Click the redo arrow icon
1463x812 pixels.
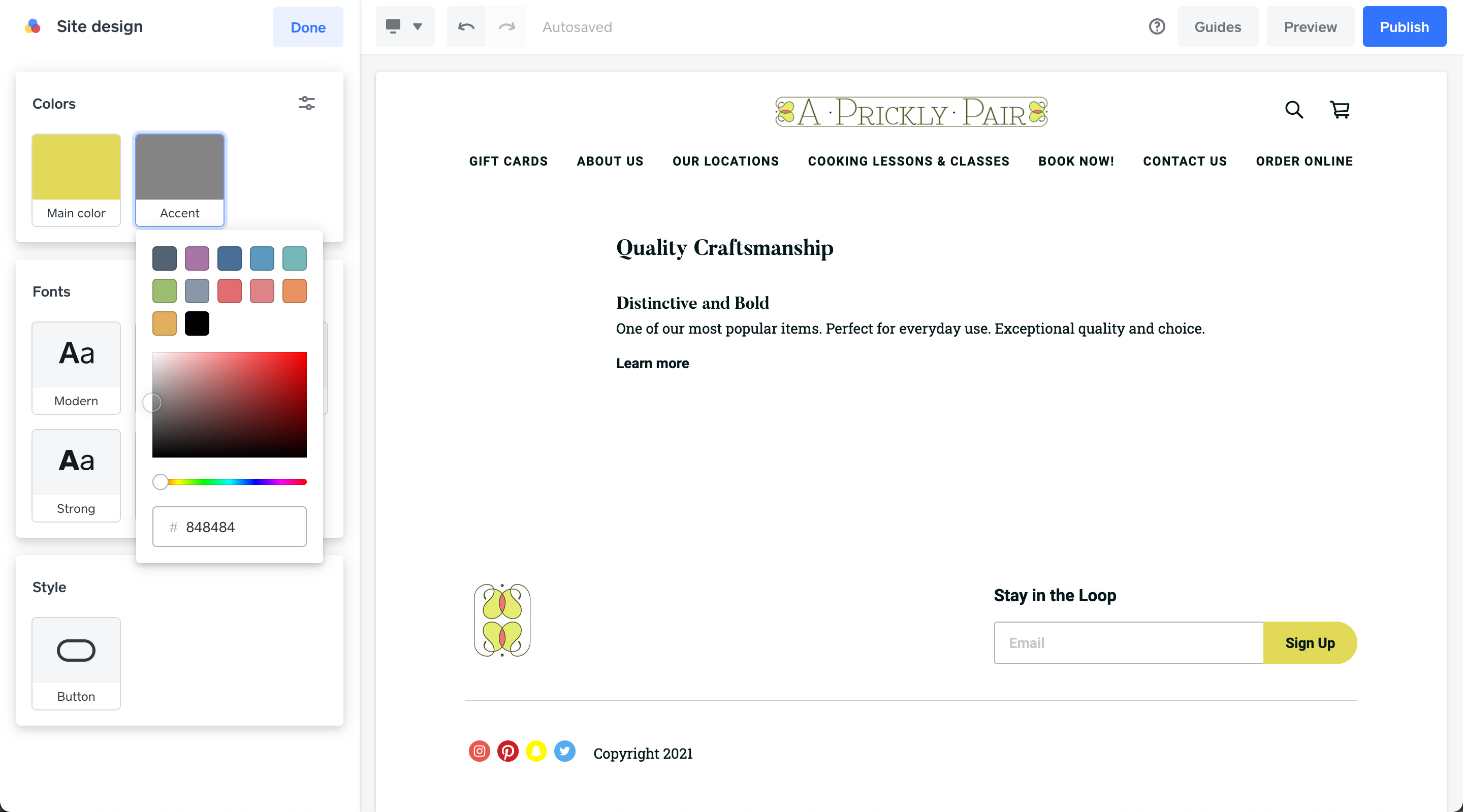[x=506, y=27]
